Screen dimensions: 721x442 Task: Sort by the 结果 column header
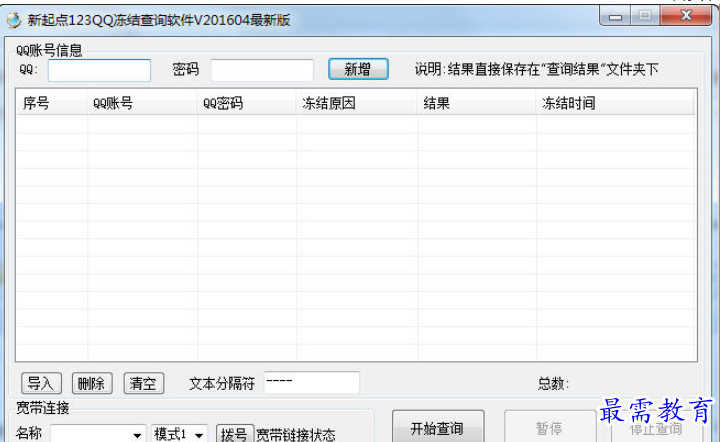(x=476, y=103)
